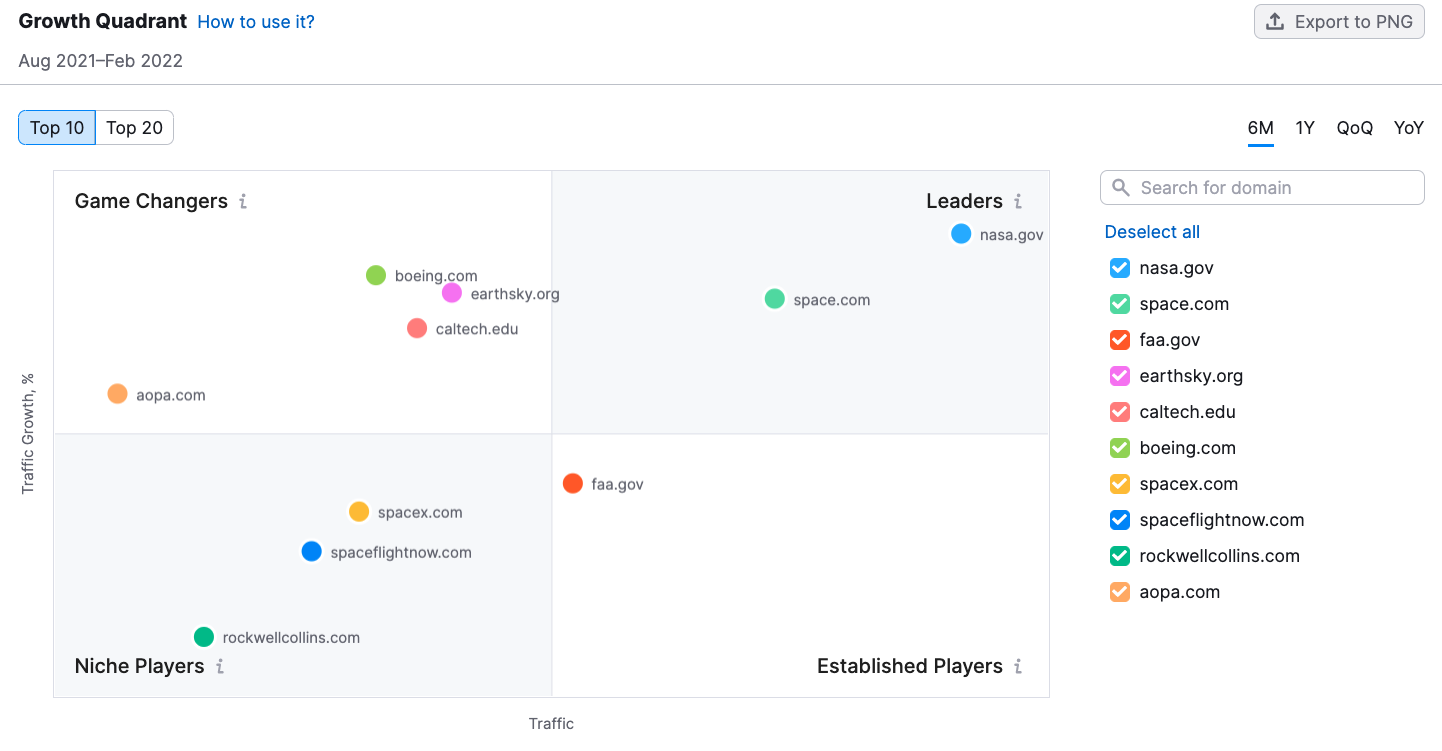Click the earthsky.org pink dot on chart
The width and height of the screenshot is (1442, 751).
(x=452, y=293)
